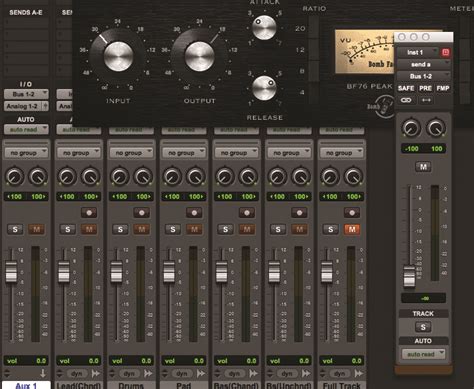474x389 pixels.
Task: Click the red target icon in send window
Action: point(446,52)
